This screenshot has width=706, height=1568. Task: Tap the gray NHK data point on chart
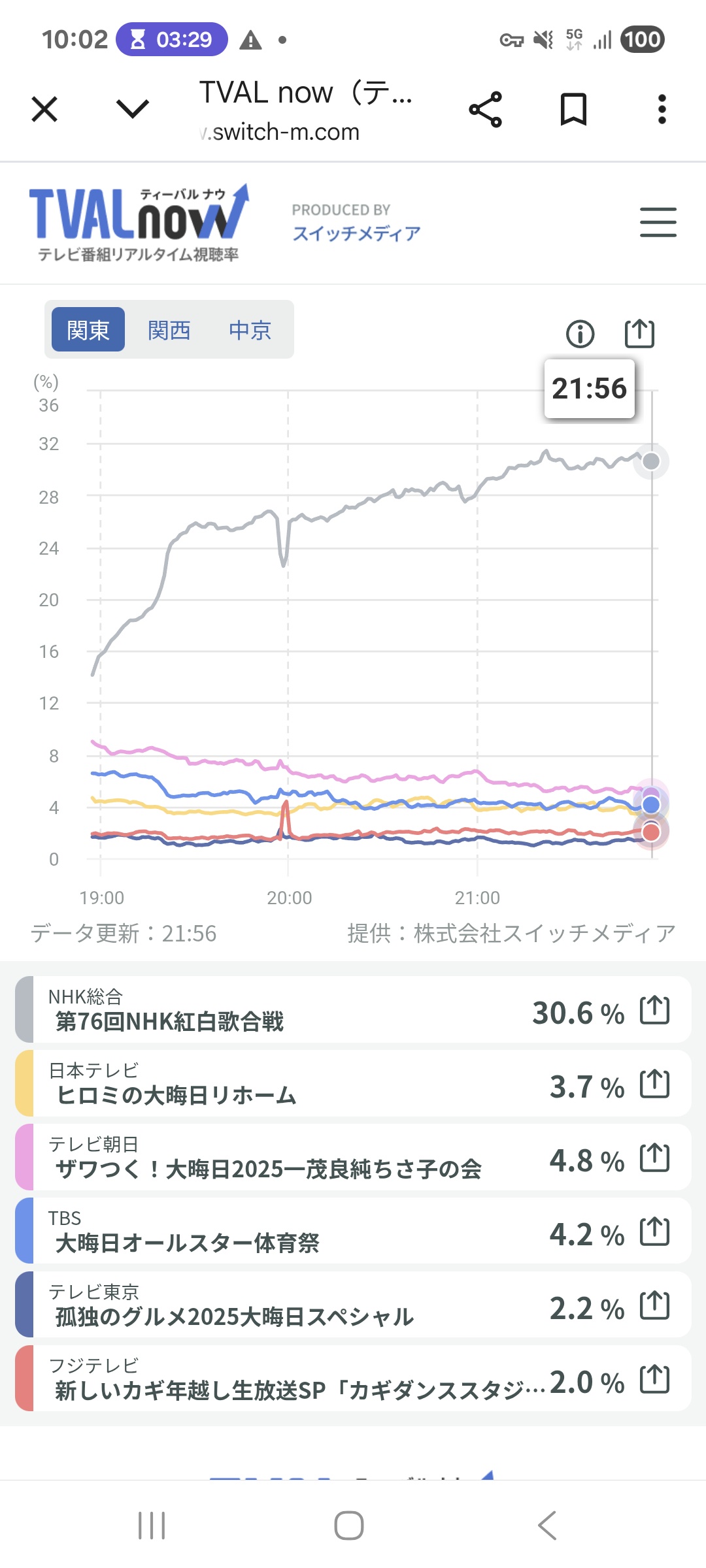[651, 461]
